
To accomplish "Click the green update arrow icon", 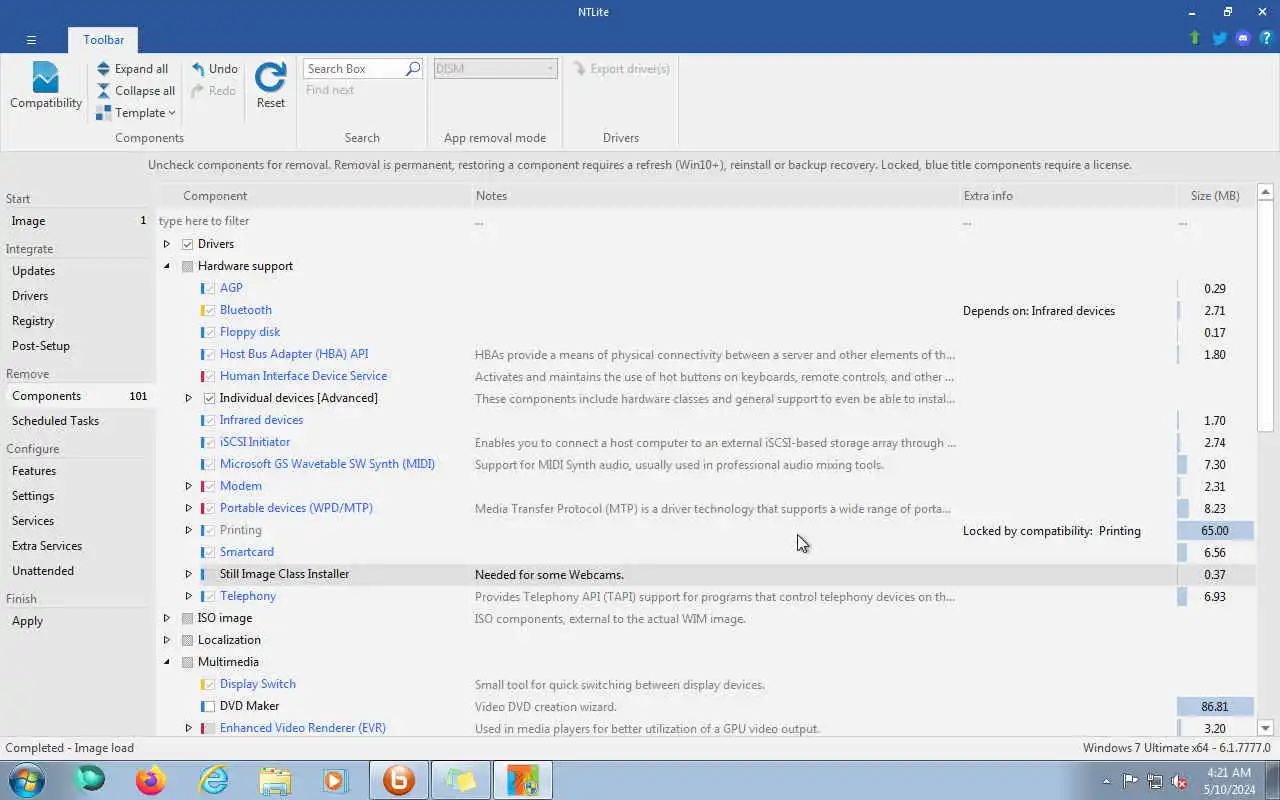I will tap(1194, 38).
